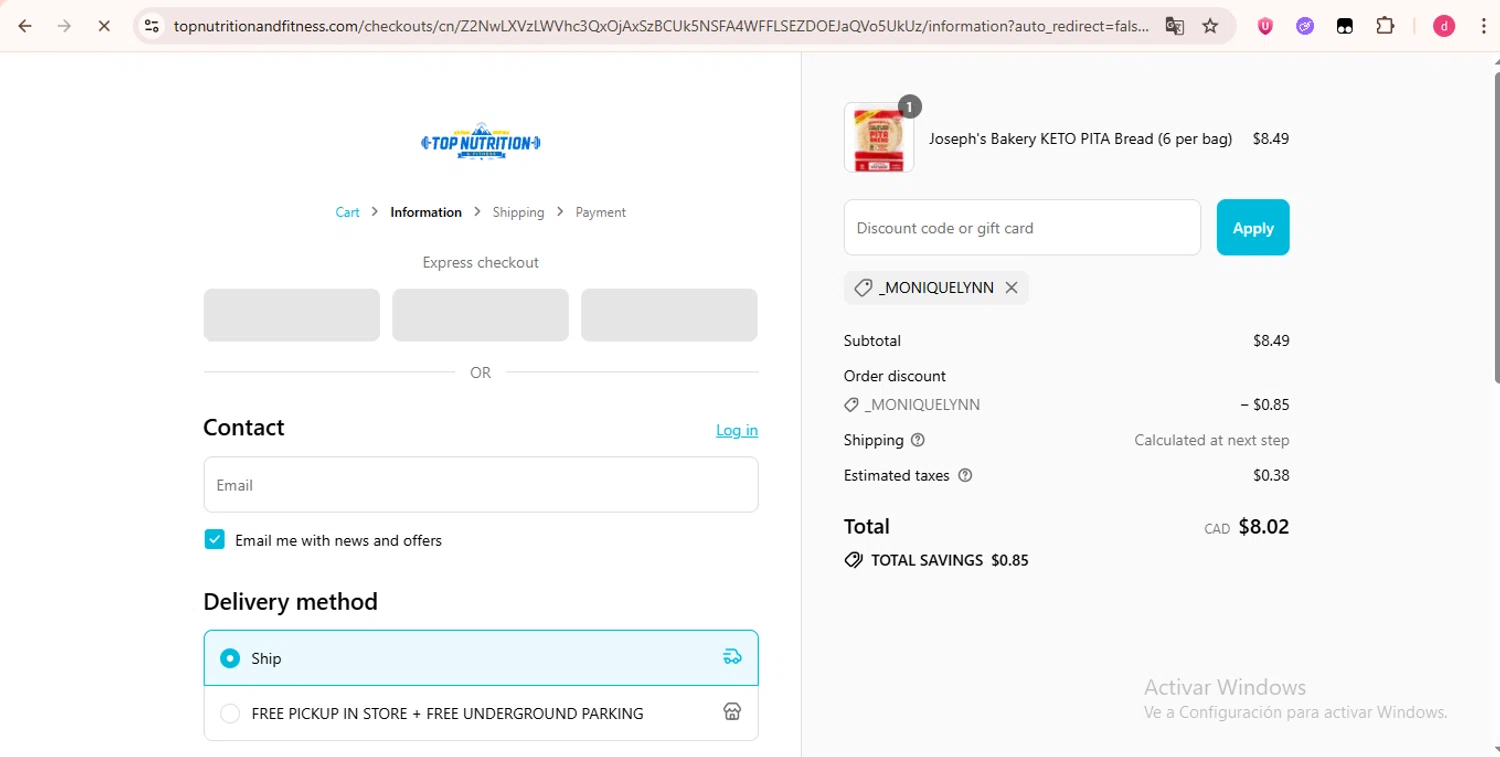Click the Payment breadcrumb step

coord(600,212)
